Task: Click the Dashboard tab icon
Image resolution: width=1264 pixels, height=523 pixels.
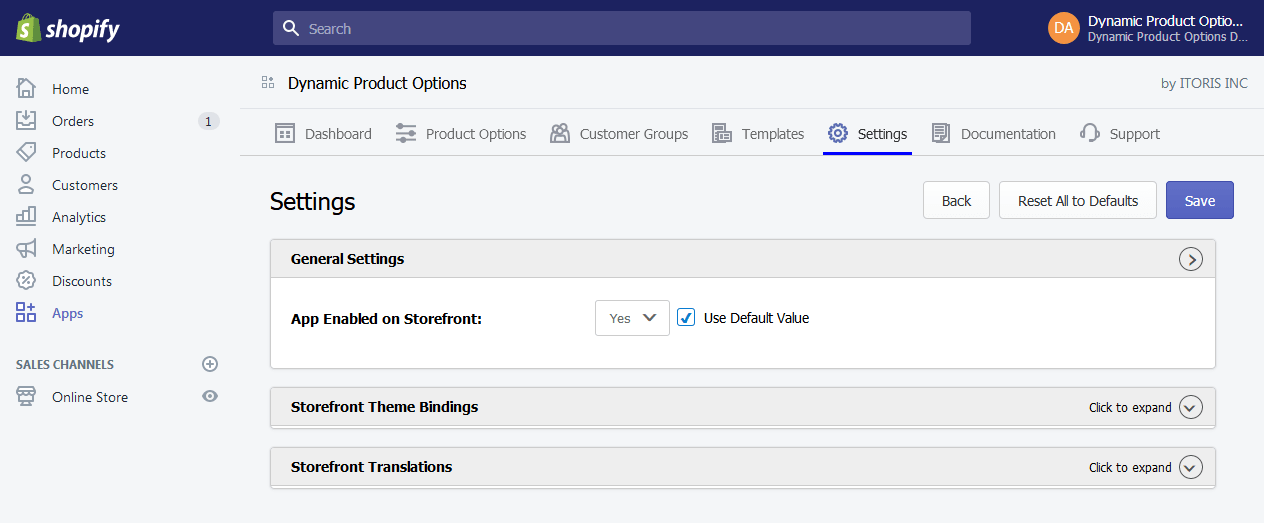Action: pyautogui.click(x=285, y=133)
